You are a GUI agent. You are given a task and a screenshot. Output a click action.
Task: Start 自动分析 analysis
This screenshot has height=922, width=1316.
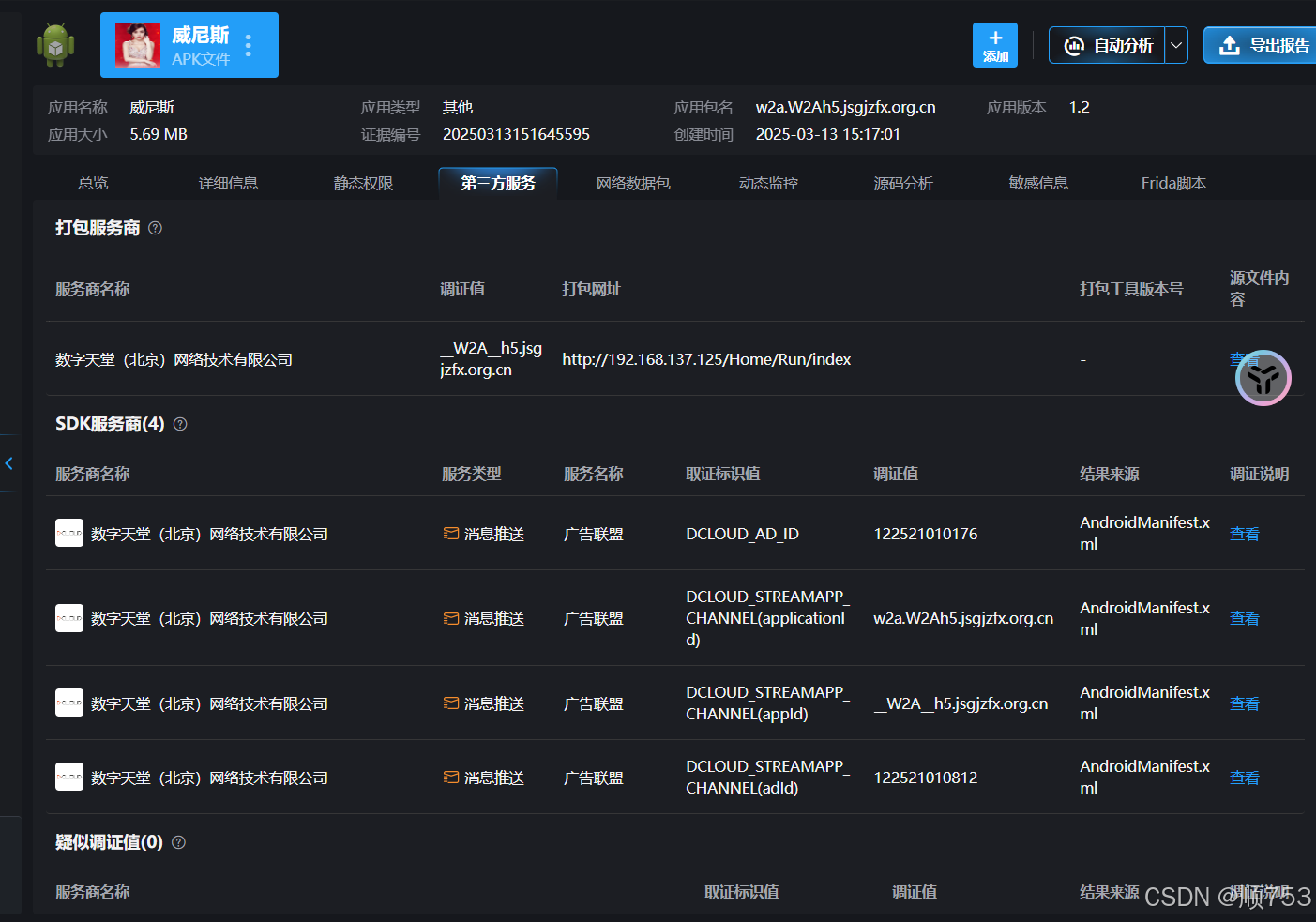[x=1108, y=45]
